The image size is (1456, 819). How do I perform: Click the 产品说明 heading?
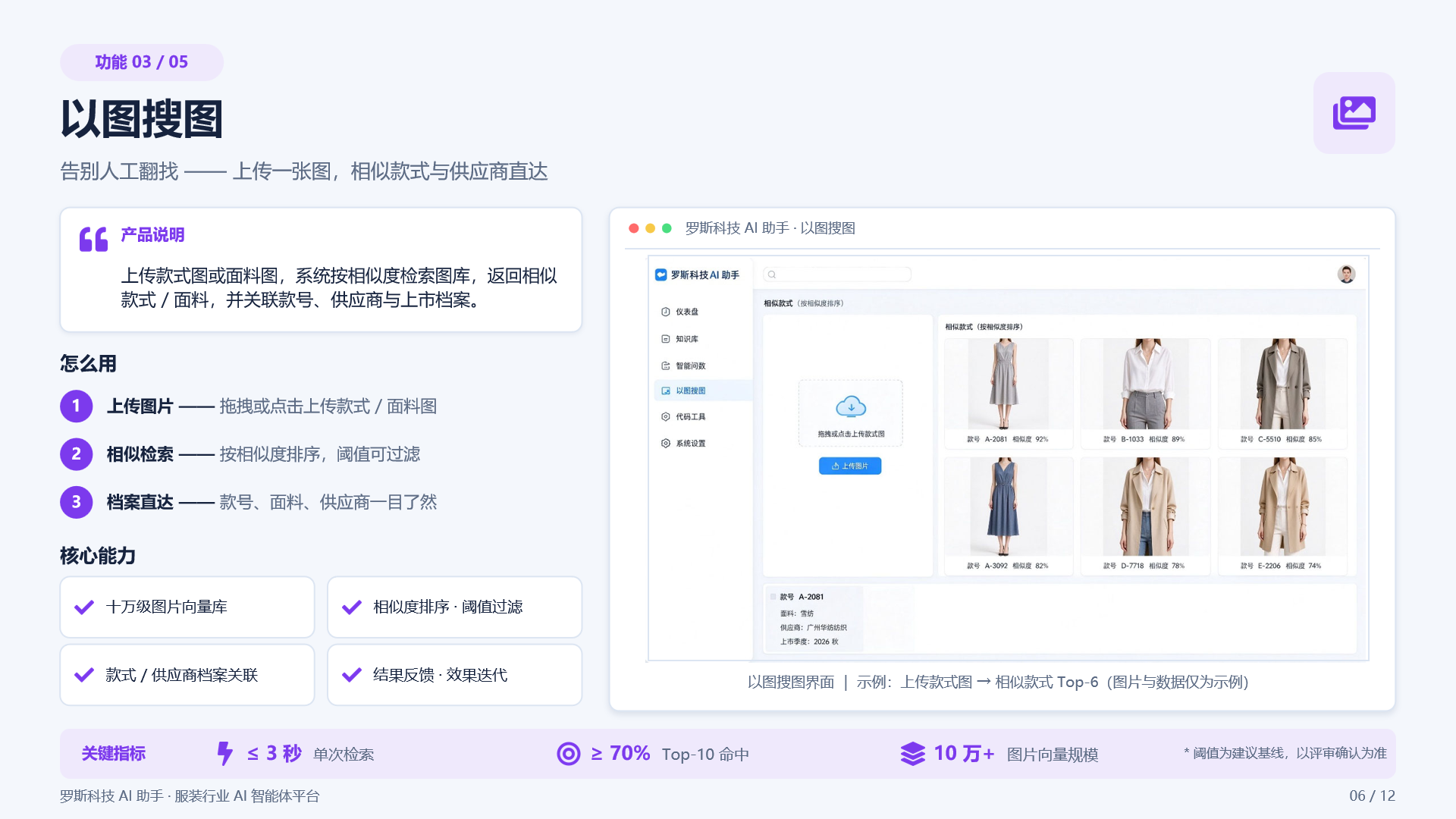tap(152, 235)
